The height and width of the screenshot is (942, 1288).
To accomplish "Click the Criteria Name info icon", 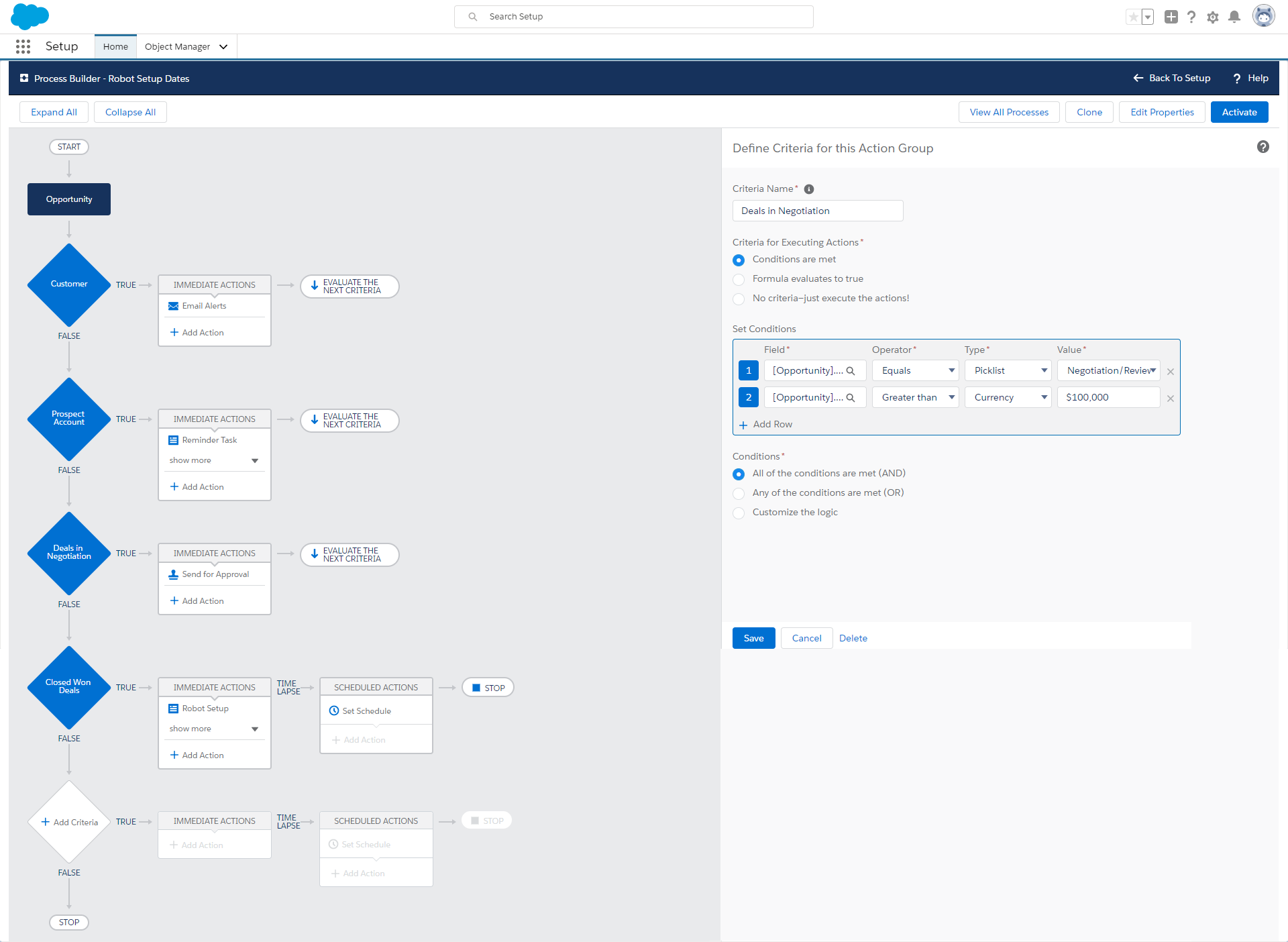I will click(x=809, y=189).
